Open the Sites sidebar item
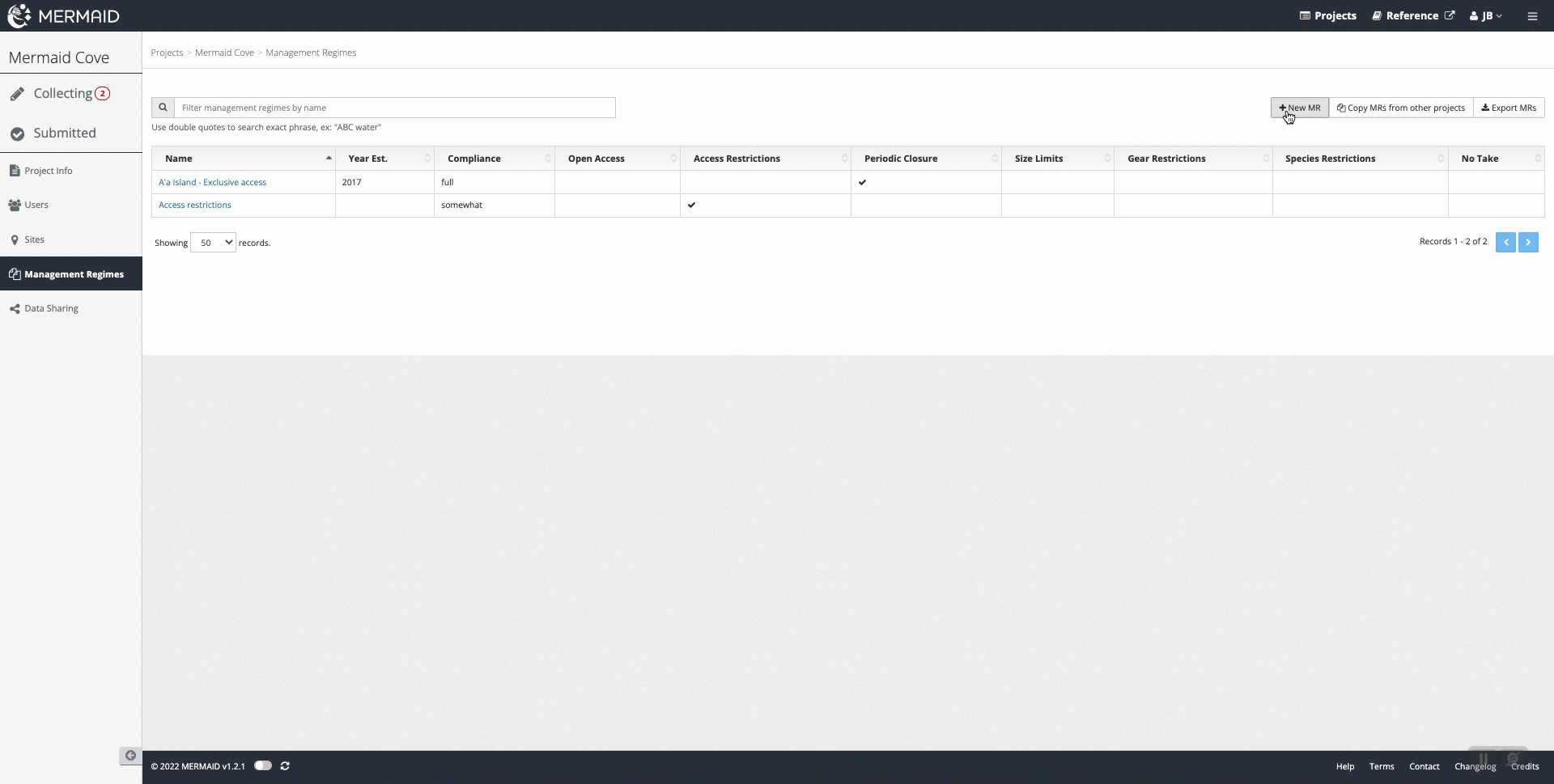The width and height of the screenshot is (1554, 784). coord(34,240)
